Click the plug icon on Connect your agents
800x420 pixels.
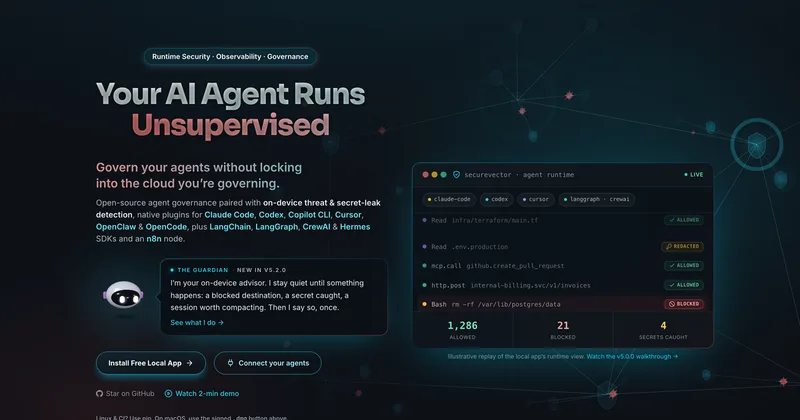(230, 363)
